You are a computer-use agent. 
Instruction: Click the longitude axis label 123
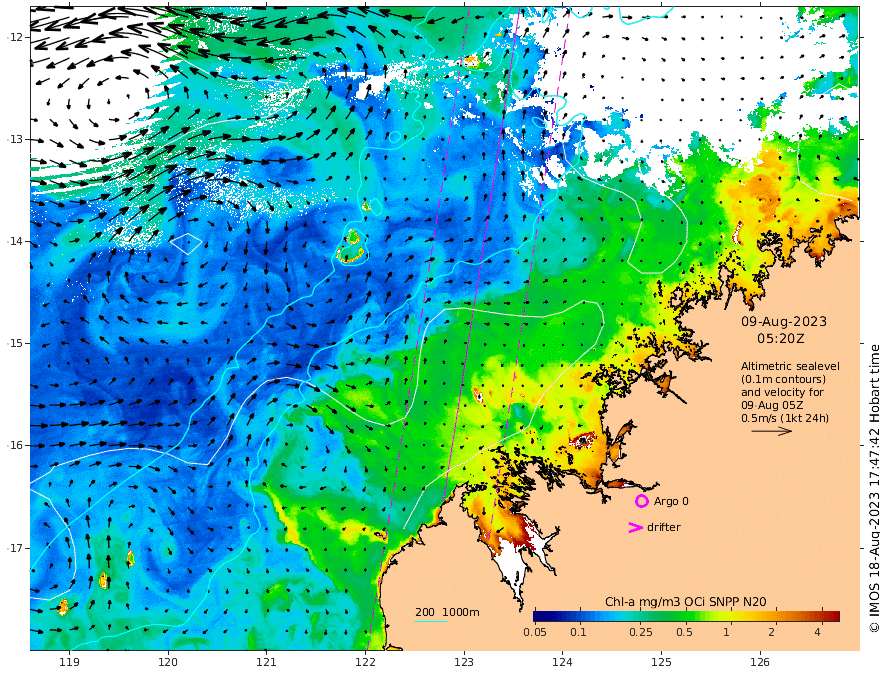464,663
